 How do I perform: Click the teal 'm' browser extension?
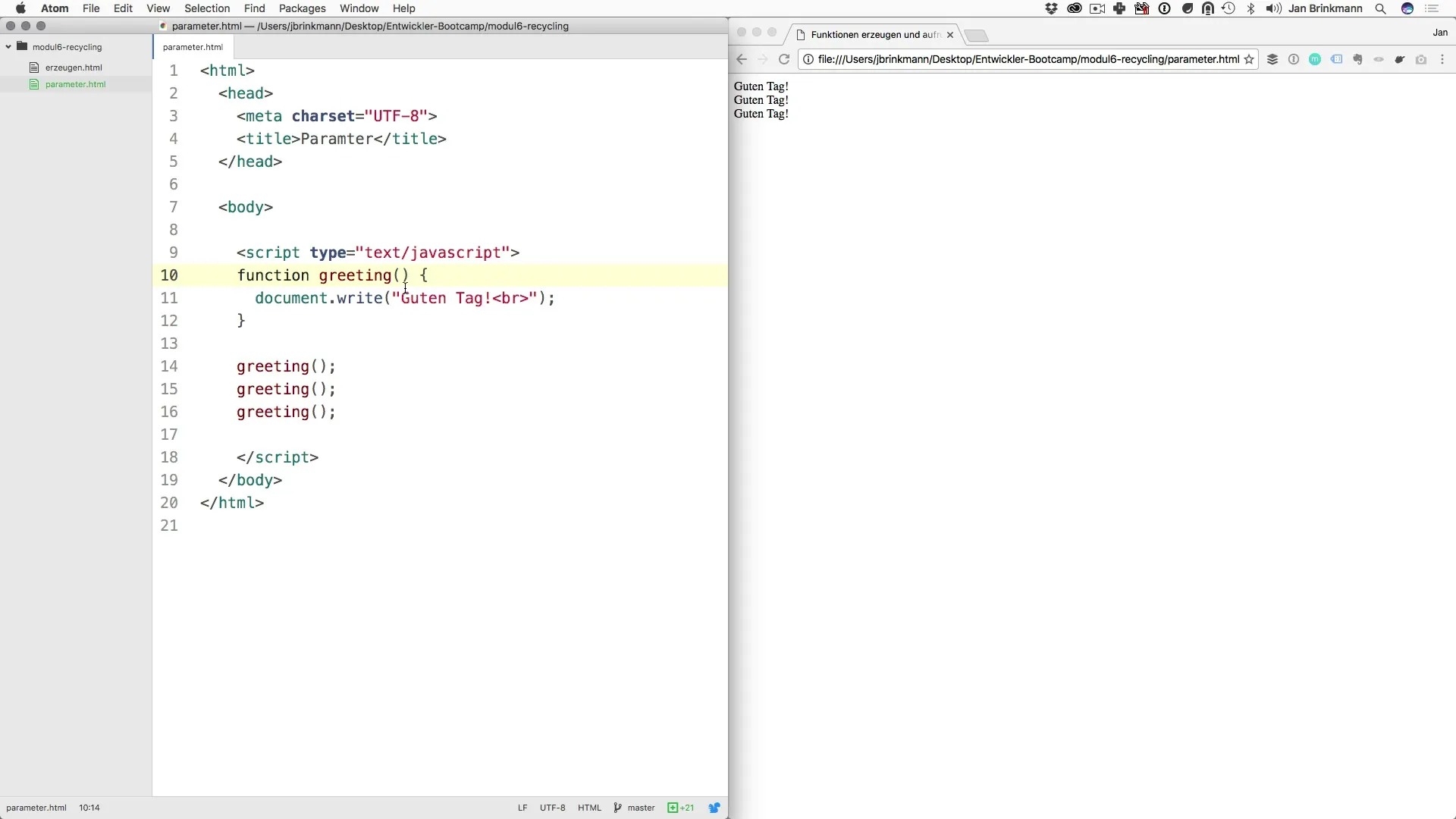point(1315,59)
